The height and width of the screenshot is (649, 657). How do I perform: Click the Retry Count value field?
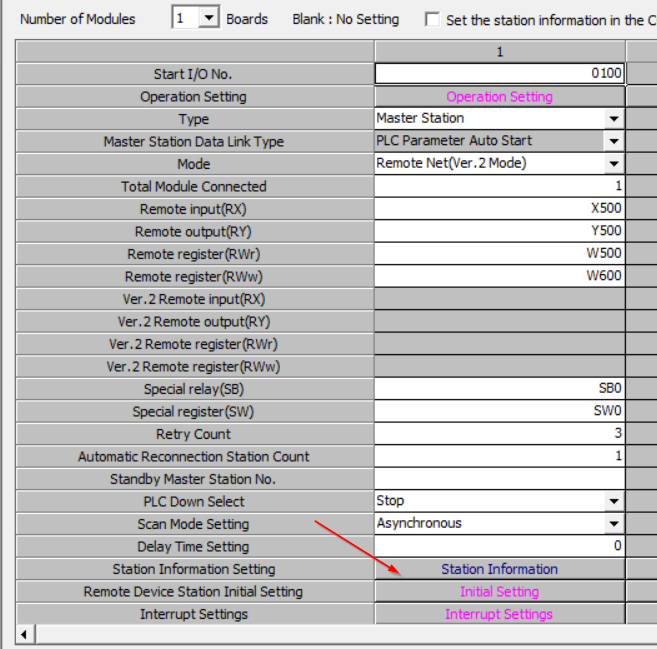pos(499,434)
